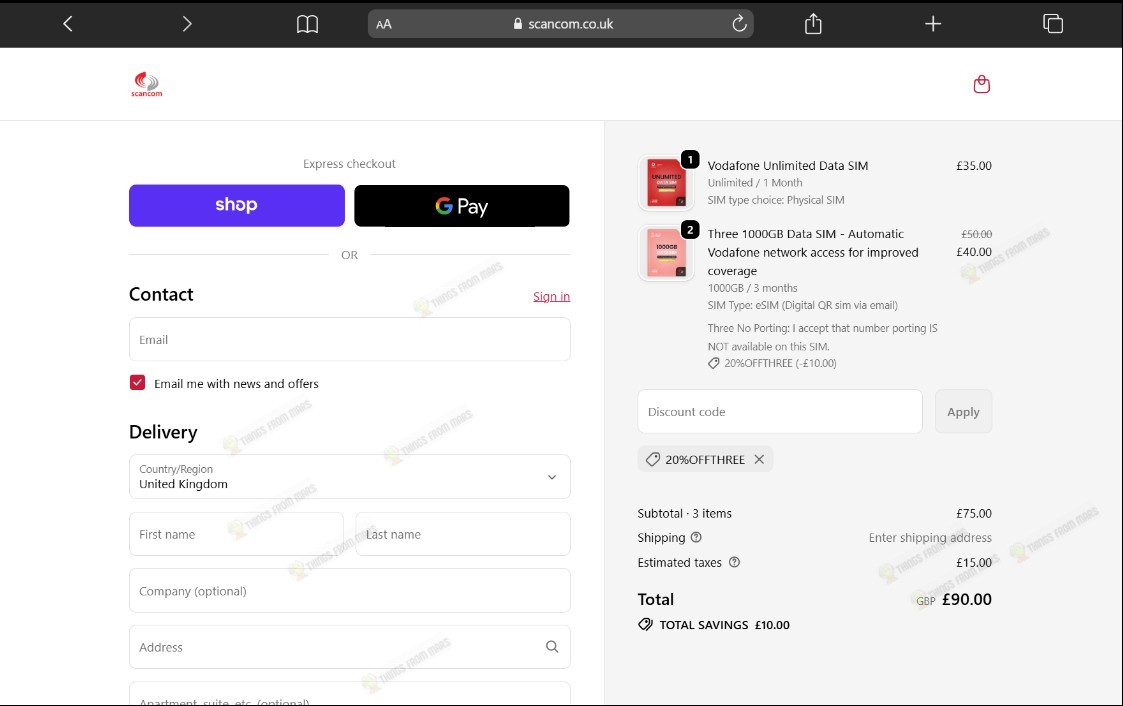1123x706 pixels.
Task: Go back with browser back arrow
Action: coord(68,24)
